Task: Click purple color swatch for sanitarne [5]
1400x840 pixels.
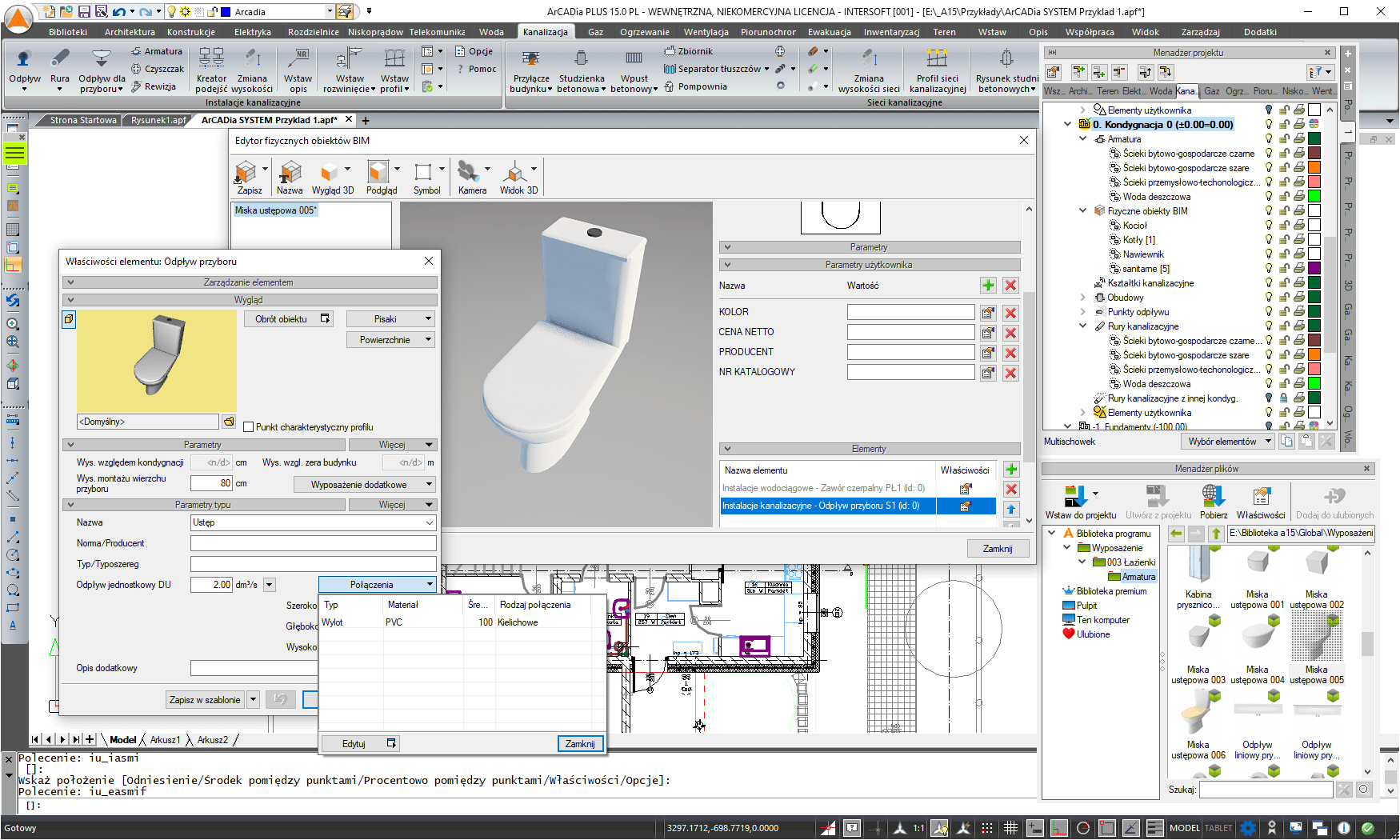Action: click(x=1314, y=269)
